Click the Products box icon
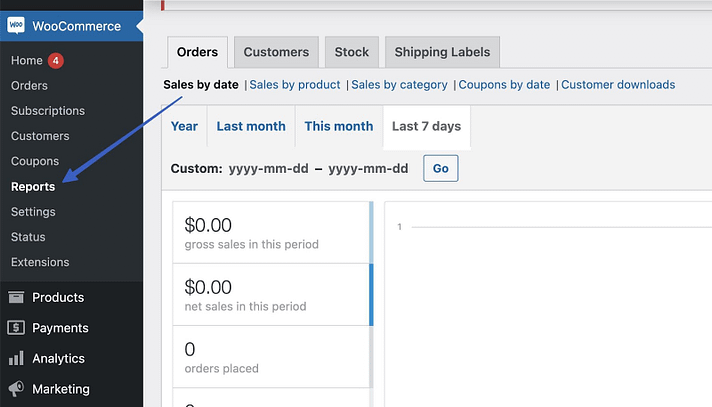The image size is (712, 407). click(16, 297)
